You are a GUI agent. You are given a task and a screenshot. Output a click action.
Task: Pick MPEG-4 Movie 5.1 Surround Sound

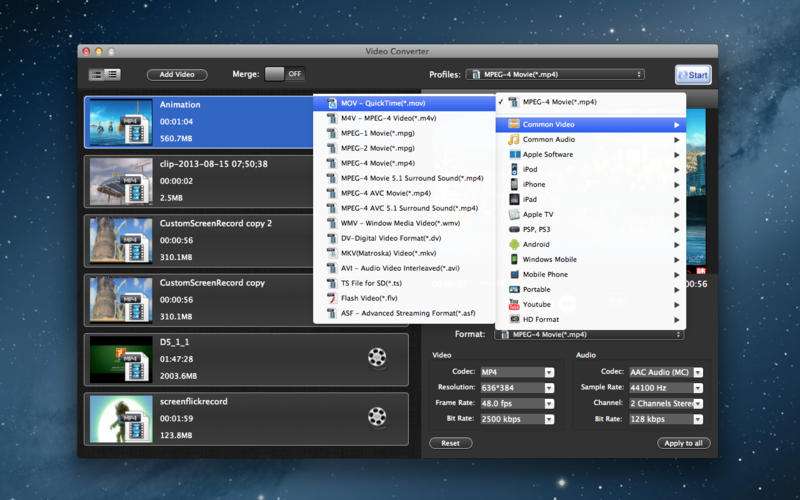click(404, 178)
